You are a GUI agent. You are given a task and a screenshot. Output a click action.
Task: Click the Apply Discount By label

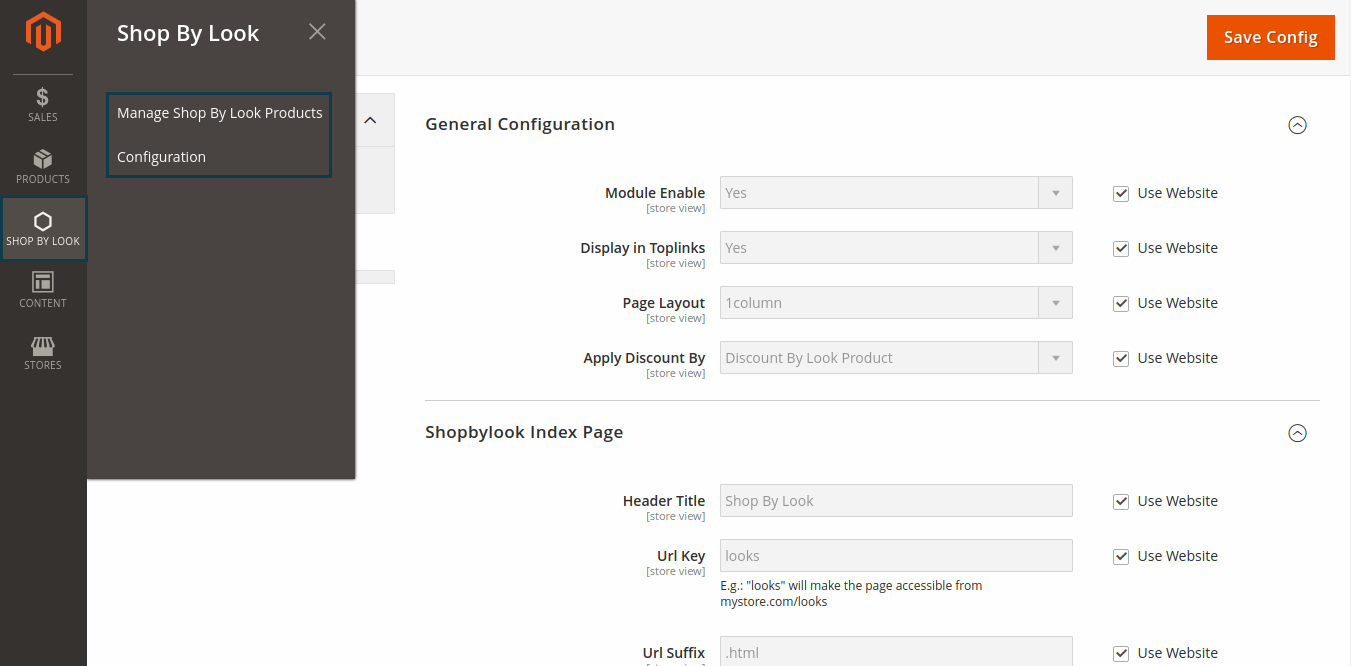coord(644,358)
